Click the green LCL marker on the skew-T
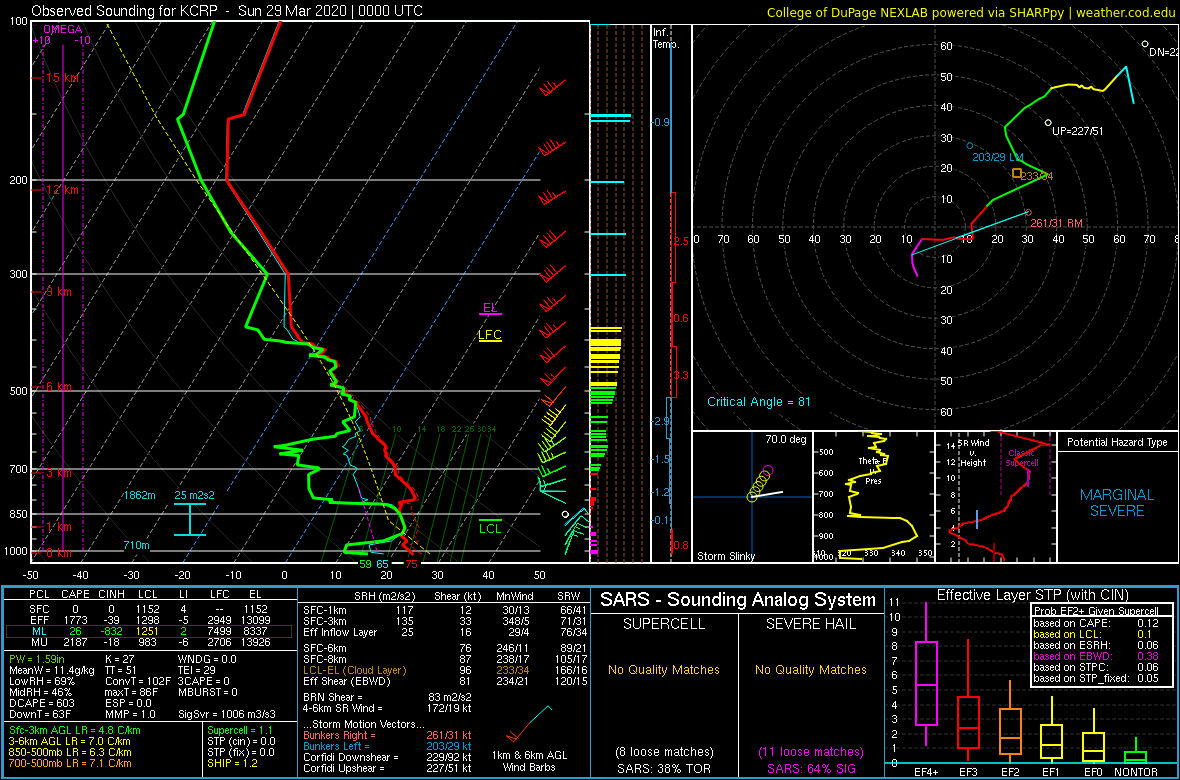Image resolution: width=1180 pixels, height=780 pixels. coord(490,526)
